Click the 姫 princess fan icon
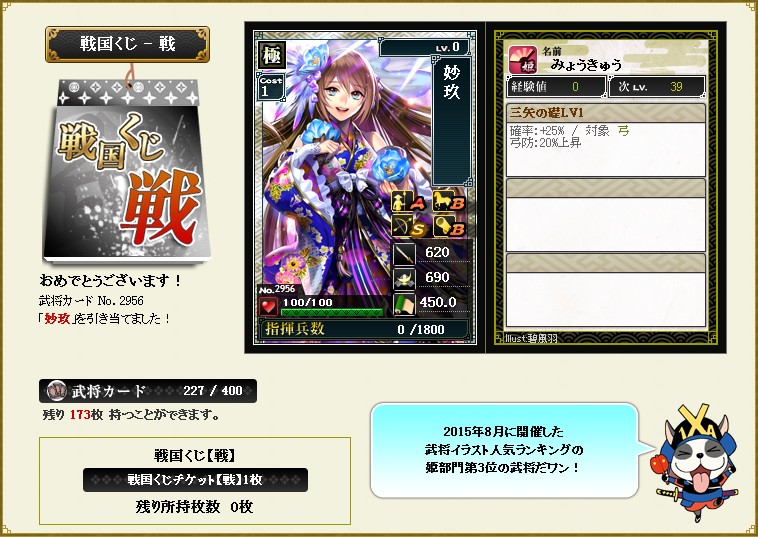This screenshot has width=758, height=537. coord(523,59)
